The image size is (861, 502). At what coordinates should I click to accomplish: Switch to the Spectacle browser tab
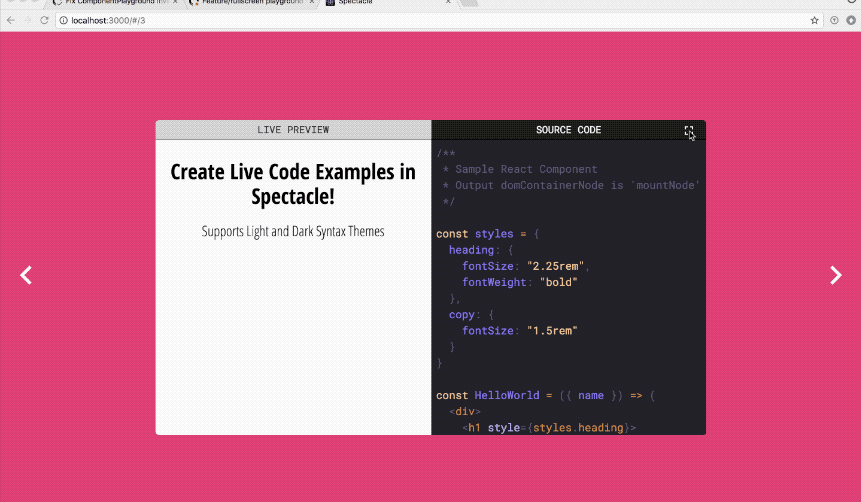[x=389, y=2]
